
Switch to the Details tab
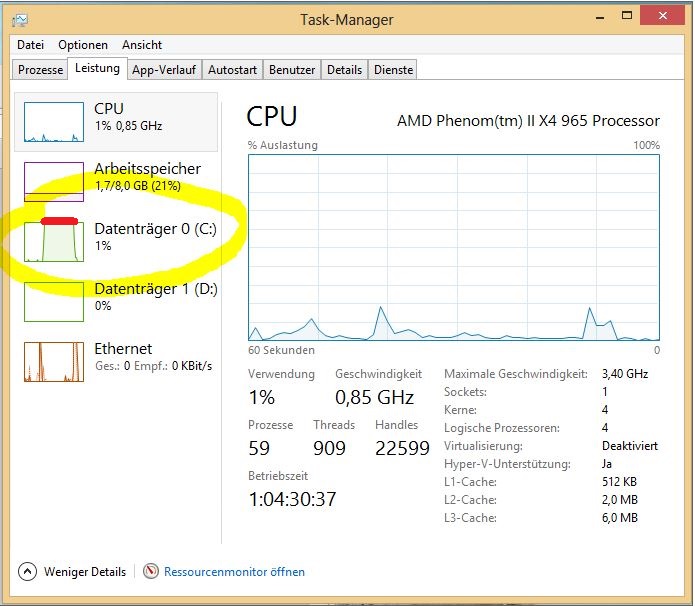point(344,70)
